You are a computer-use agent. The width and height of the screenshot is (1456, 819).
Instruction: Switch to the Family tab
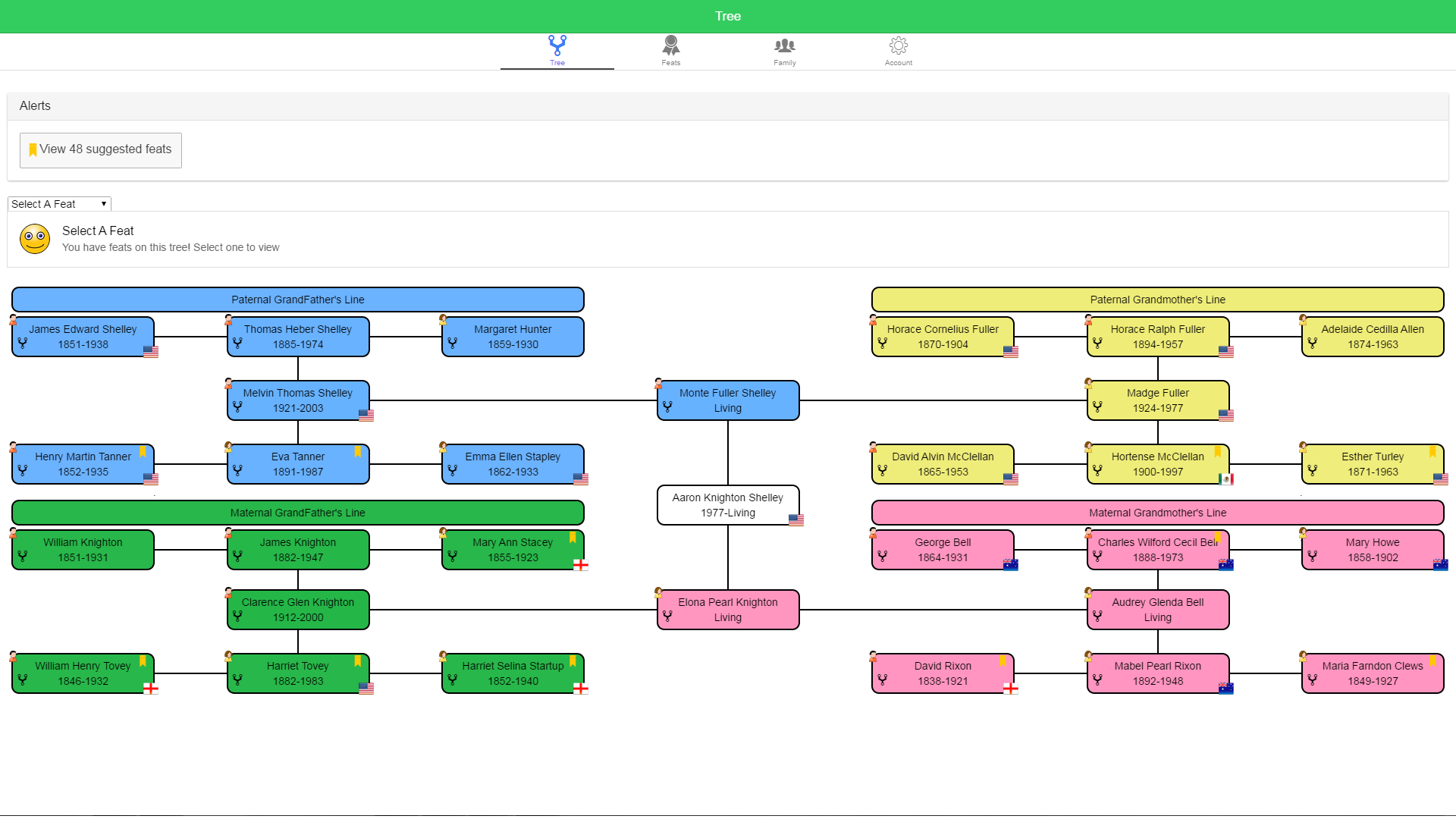click(x=784, y=51)
